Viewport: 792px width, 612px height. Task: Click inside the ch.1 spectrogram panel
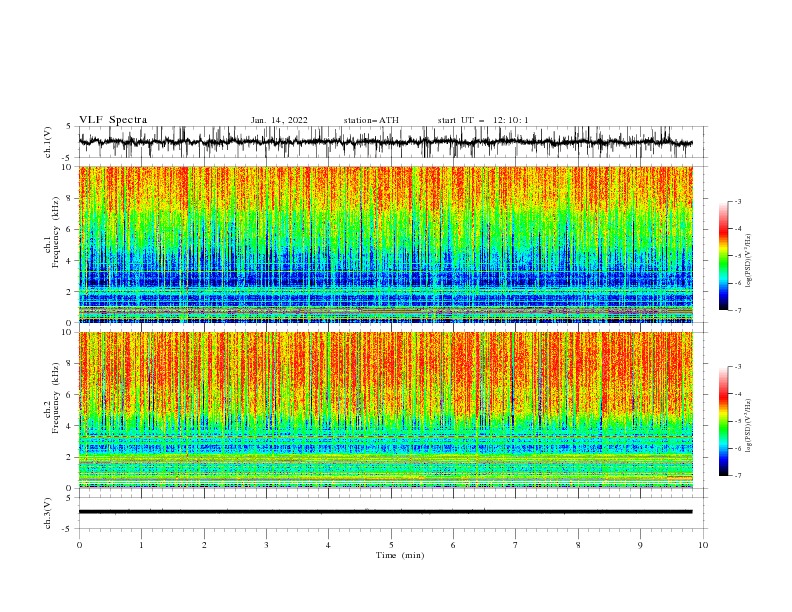(x=385, y=244)
